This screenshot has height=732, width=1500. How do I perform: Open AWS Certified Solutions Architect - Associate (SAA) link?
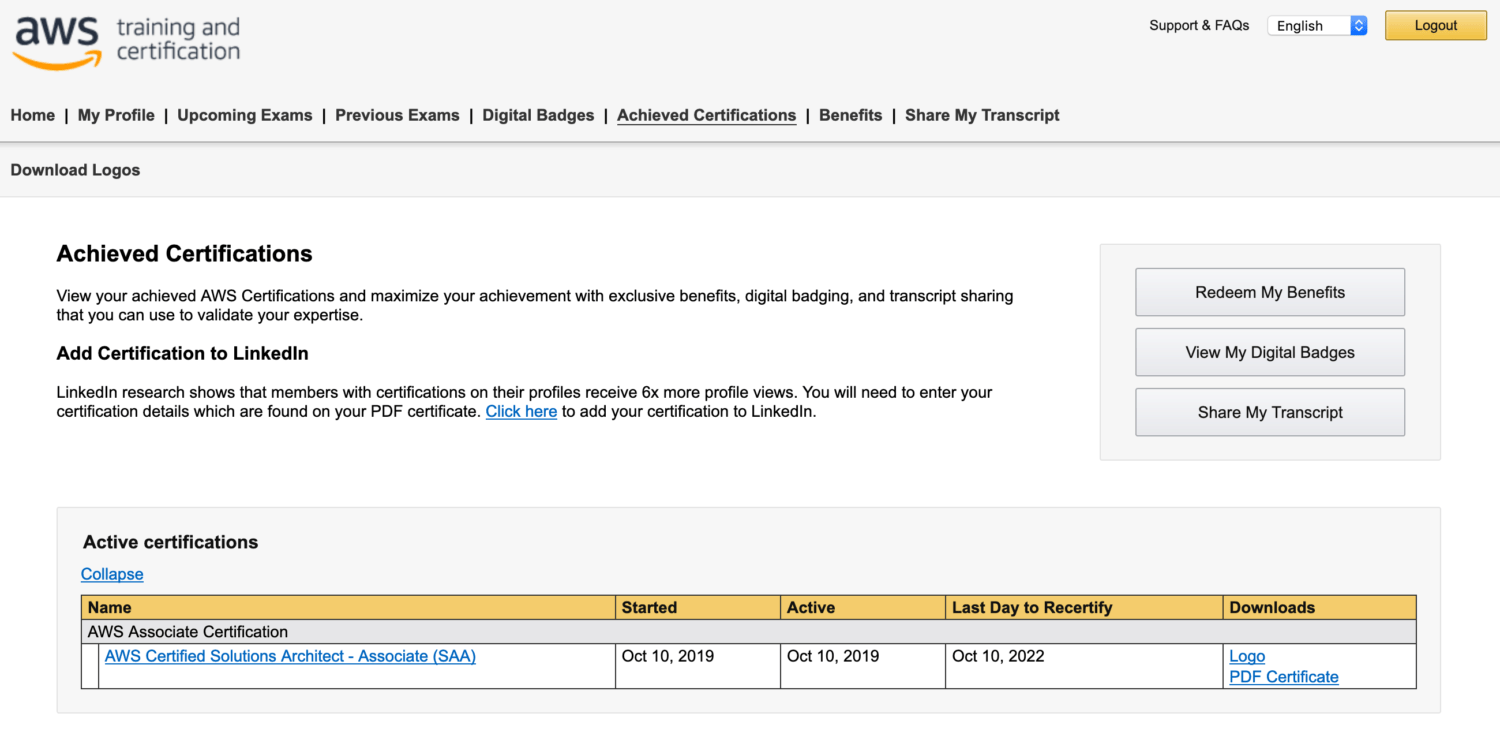click(x=290, y=656)
